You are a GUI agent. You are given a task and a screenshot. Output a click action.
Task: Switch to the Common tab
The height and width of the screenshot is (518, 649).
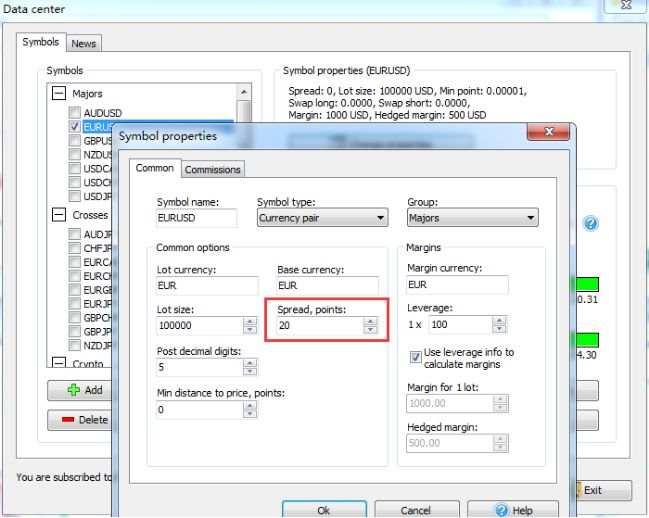coord(155,168)
